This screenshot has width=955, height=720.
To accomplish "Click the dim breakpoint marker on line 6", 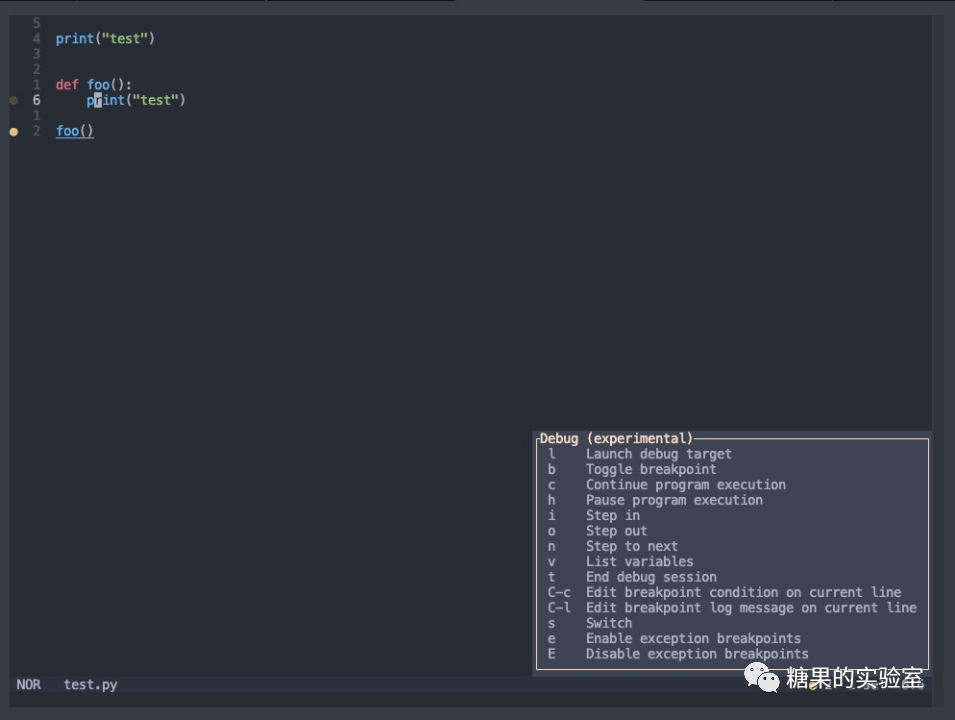I will pos(13,101).
